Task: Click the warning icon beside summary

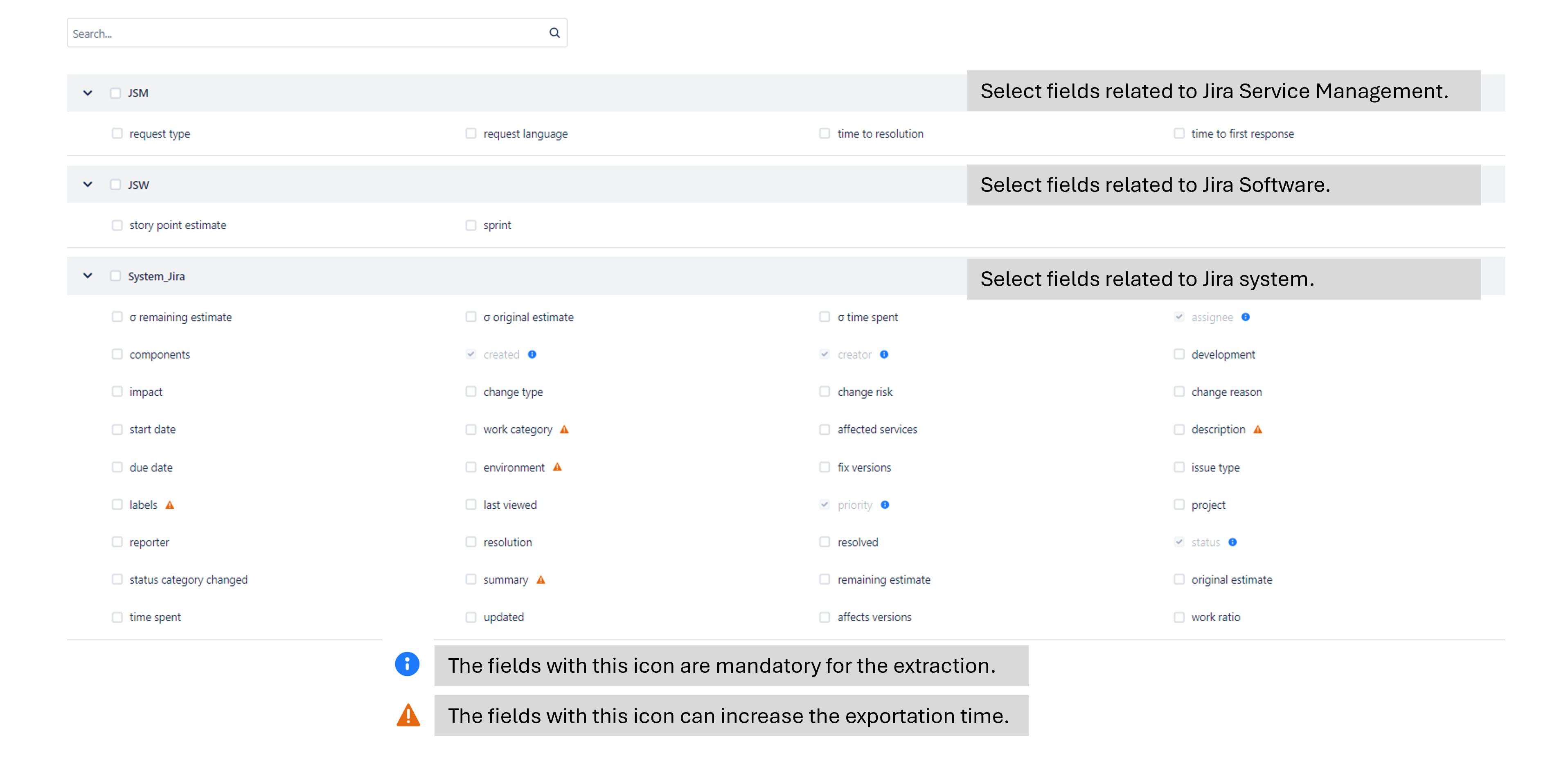Action: pyautogui.click(x=541, y=580)
